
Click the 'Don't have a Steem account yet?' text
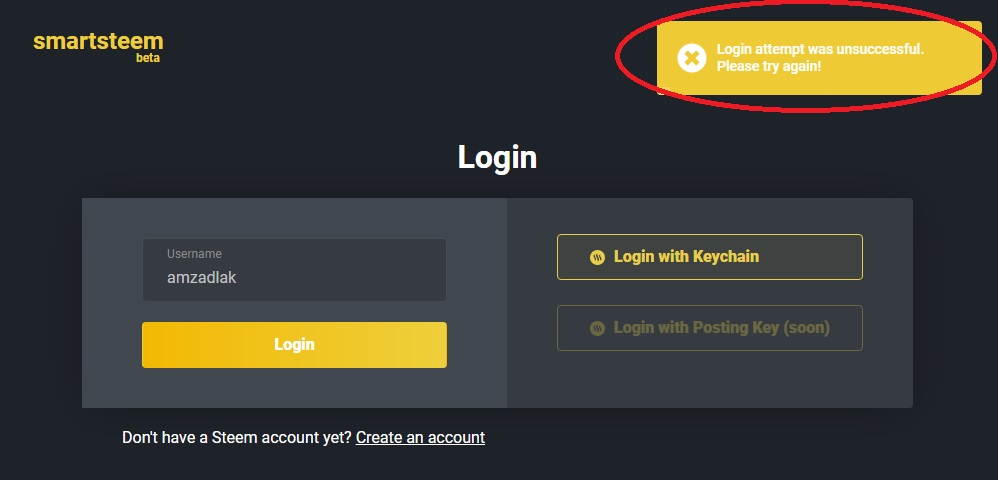pos(236,437)
